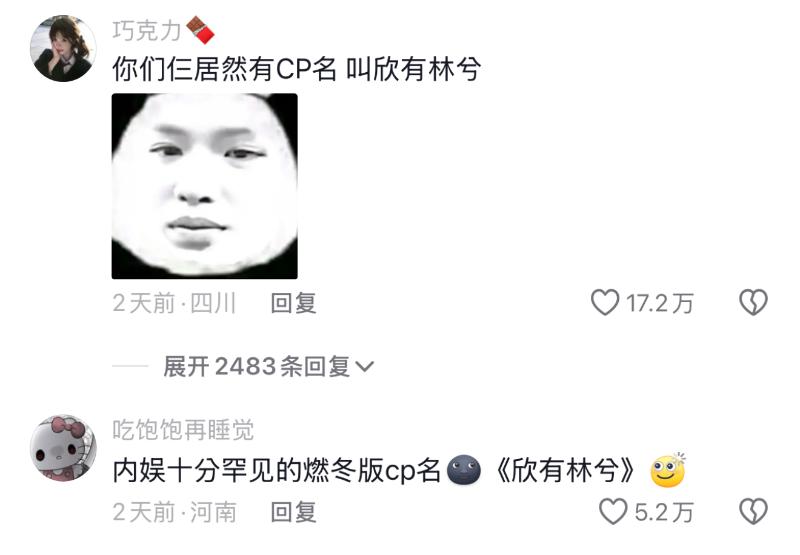Tap comment text 内娱十分罕见的燃冬版cp名
Viewport: 800px width, 555px height.
pyautogui.click(x=277, y=470)
